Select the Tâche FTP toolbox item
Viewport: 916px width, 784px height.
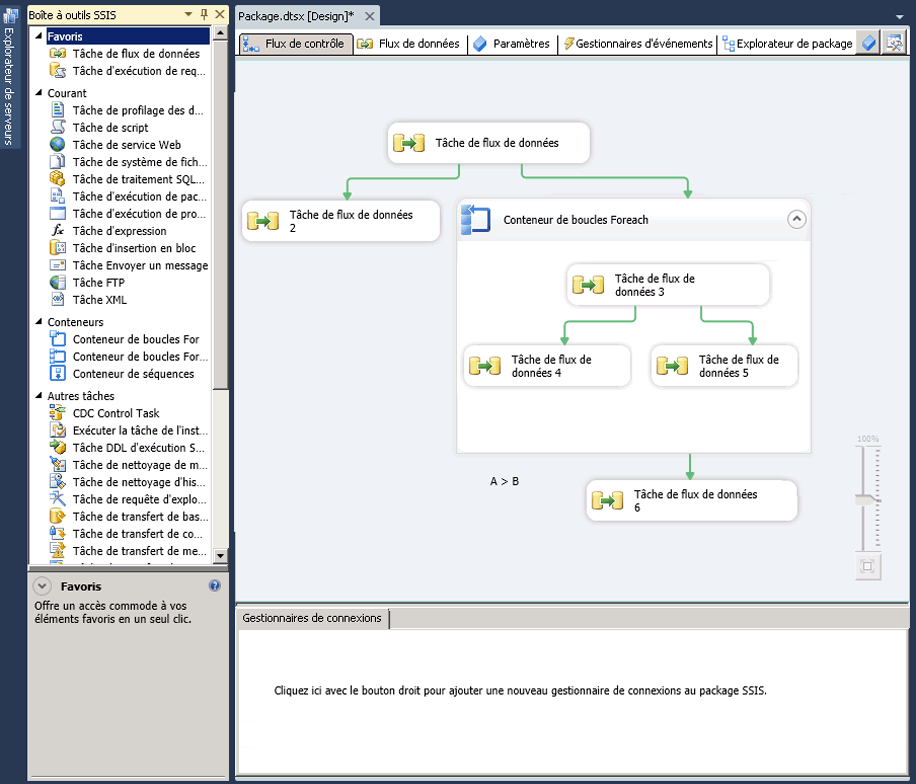point(99,283)
